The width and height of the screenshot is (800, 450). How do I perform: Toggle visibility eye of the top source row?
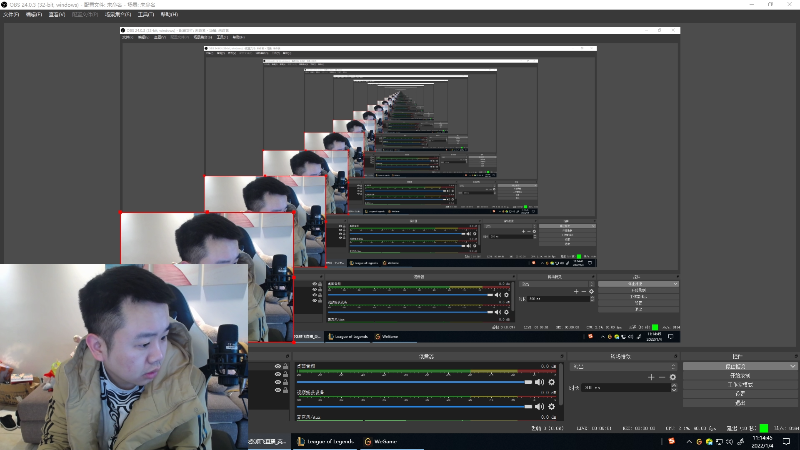pos(278,366)
